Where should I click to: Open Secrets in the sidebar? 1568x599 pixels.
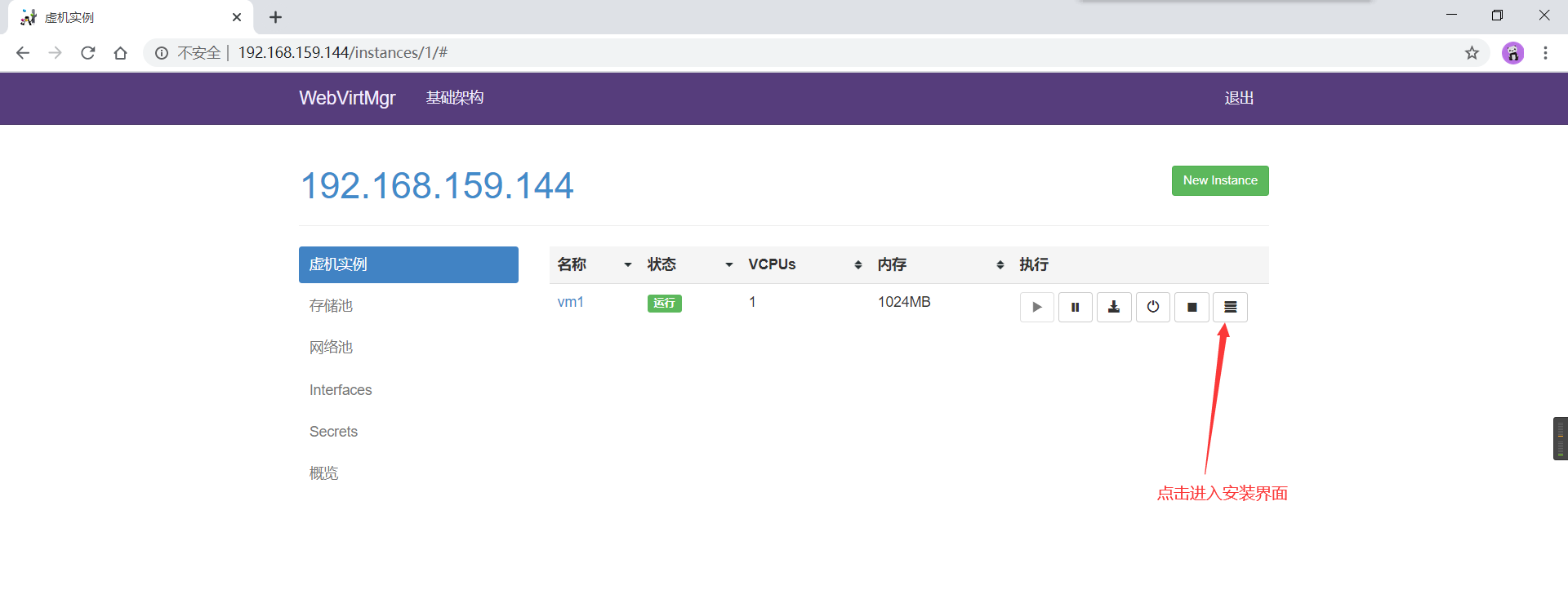click(x=408, y=432)
